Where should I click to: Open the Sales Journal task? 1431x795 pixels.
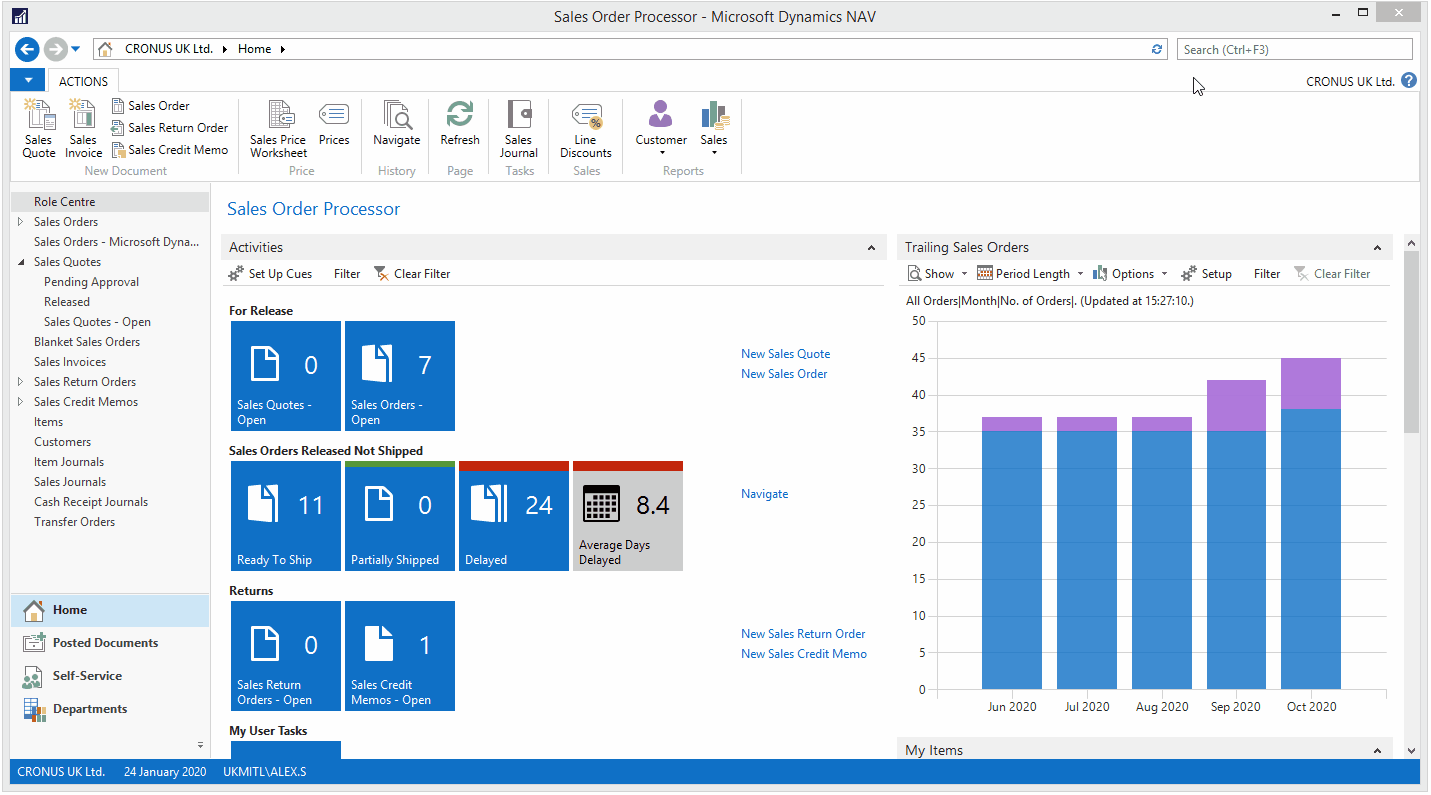pos(519,129)
